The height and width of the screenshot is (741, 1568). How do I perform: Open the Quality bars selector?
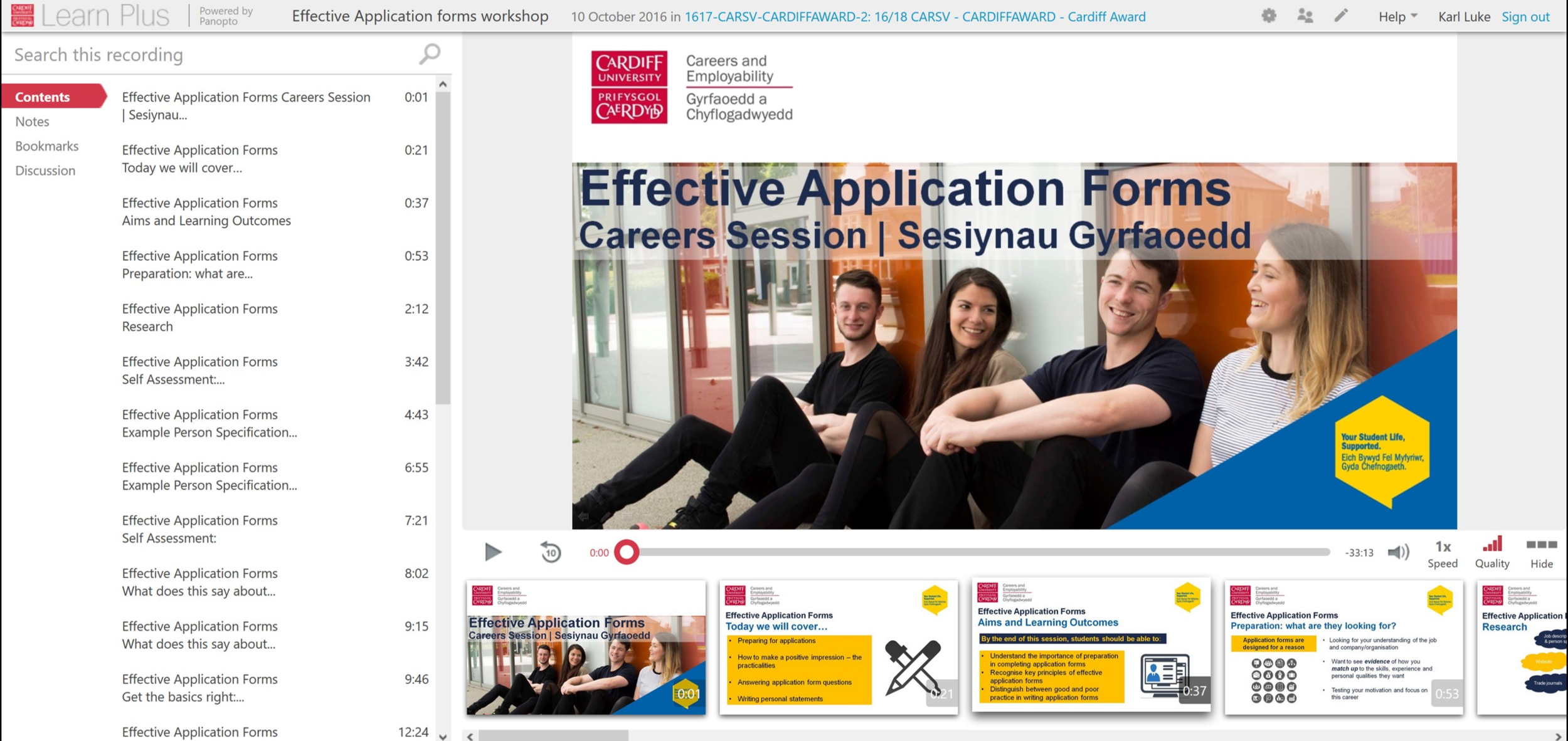point(1491,552)
